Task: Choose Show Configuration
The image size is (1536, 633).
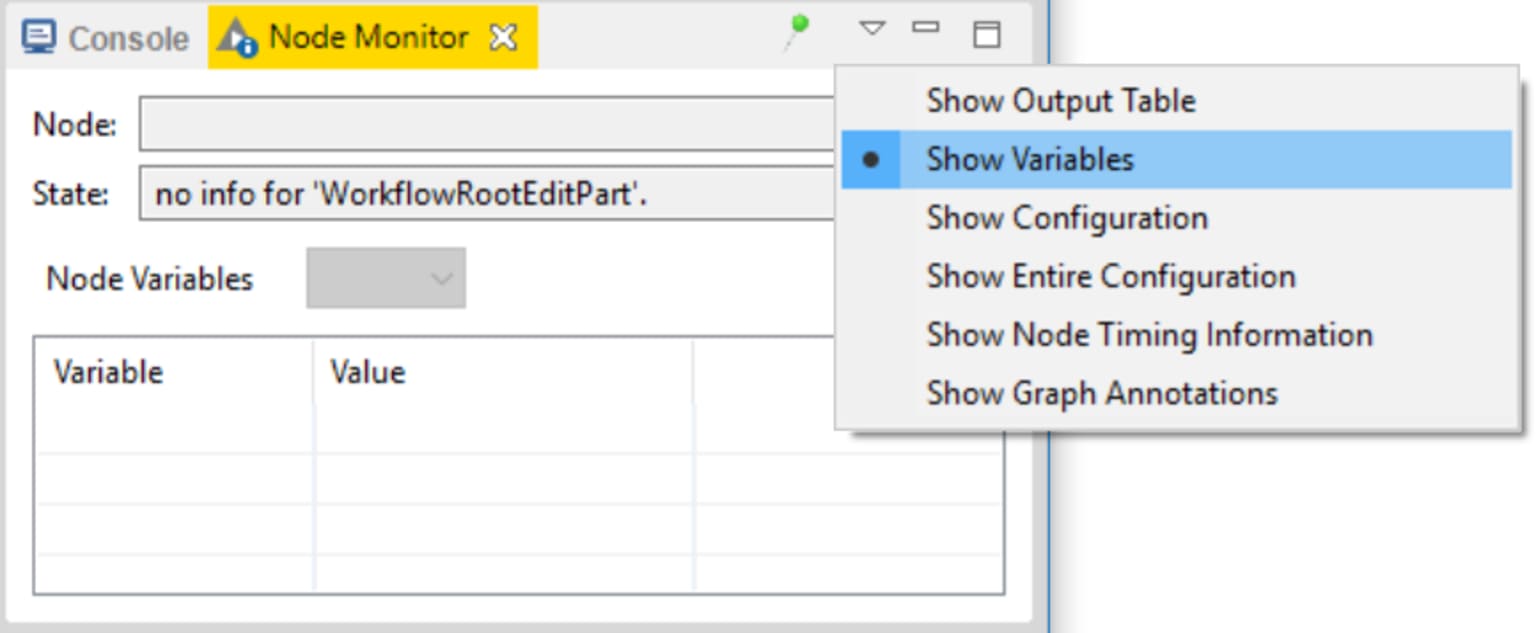Action: pyautogui.click(x=1176, y=218)
